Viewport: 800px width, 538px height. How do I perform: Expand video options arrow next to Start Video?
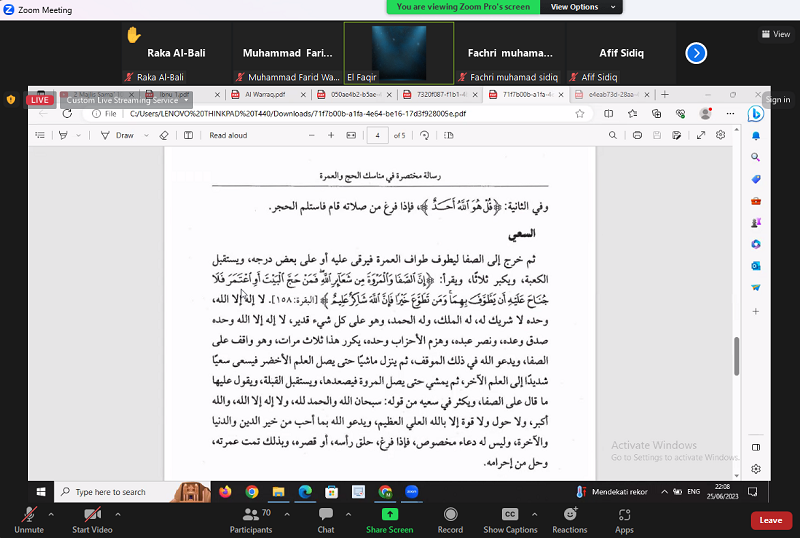point(118,514)
